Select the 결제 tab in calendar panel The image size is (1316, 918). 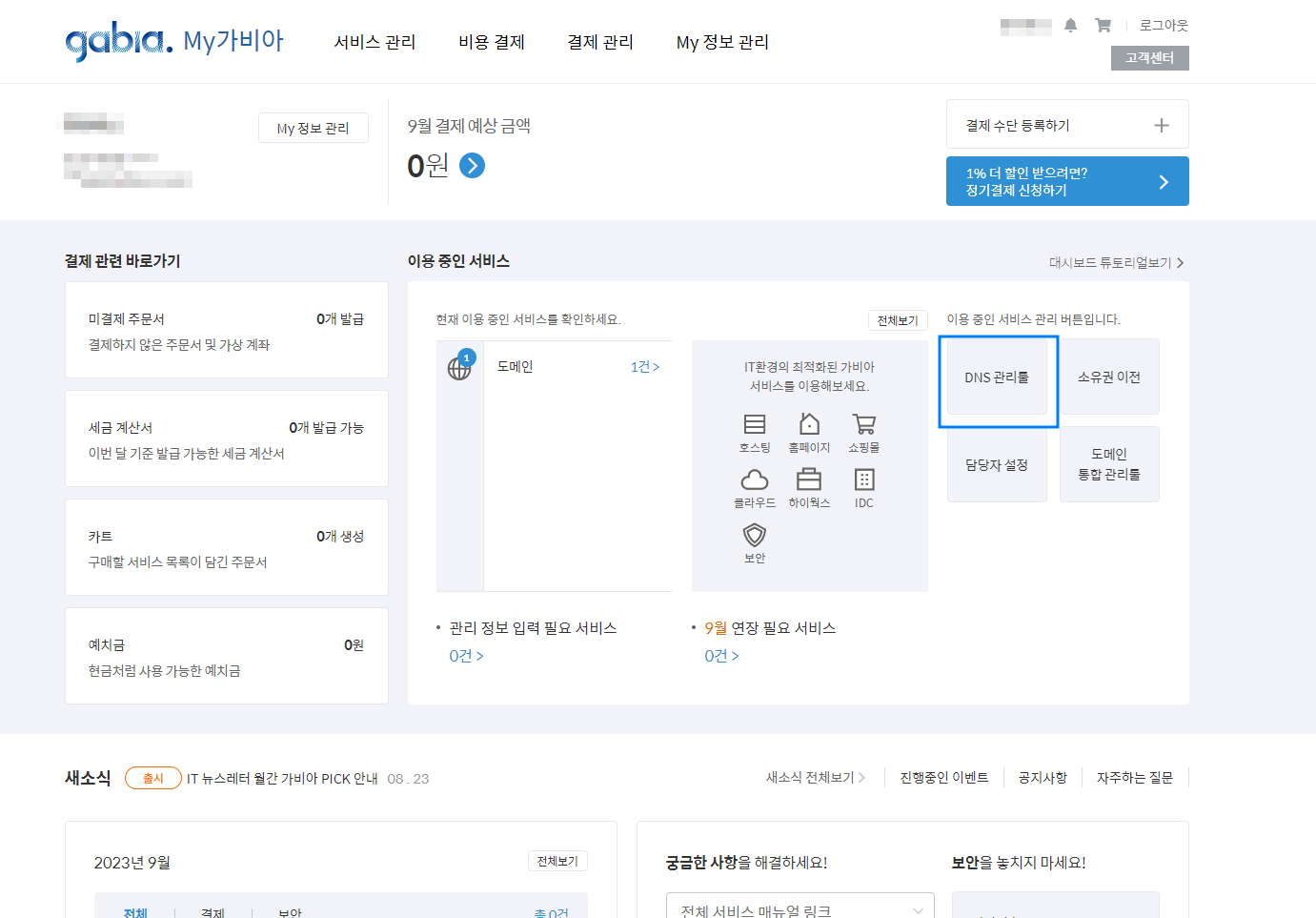tap(213, 911)
